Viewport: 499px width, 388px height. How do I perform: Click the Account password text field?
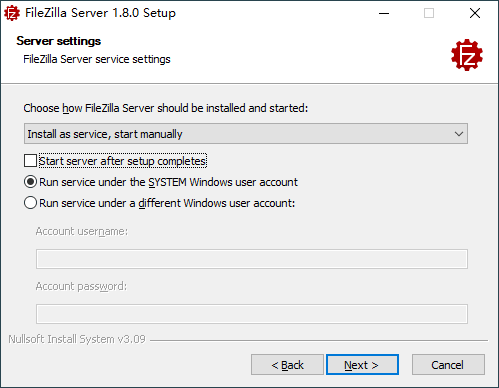click(x=252, y=314)
